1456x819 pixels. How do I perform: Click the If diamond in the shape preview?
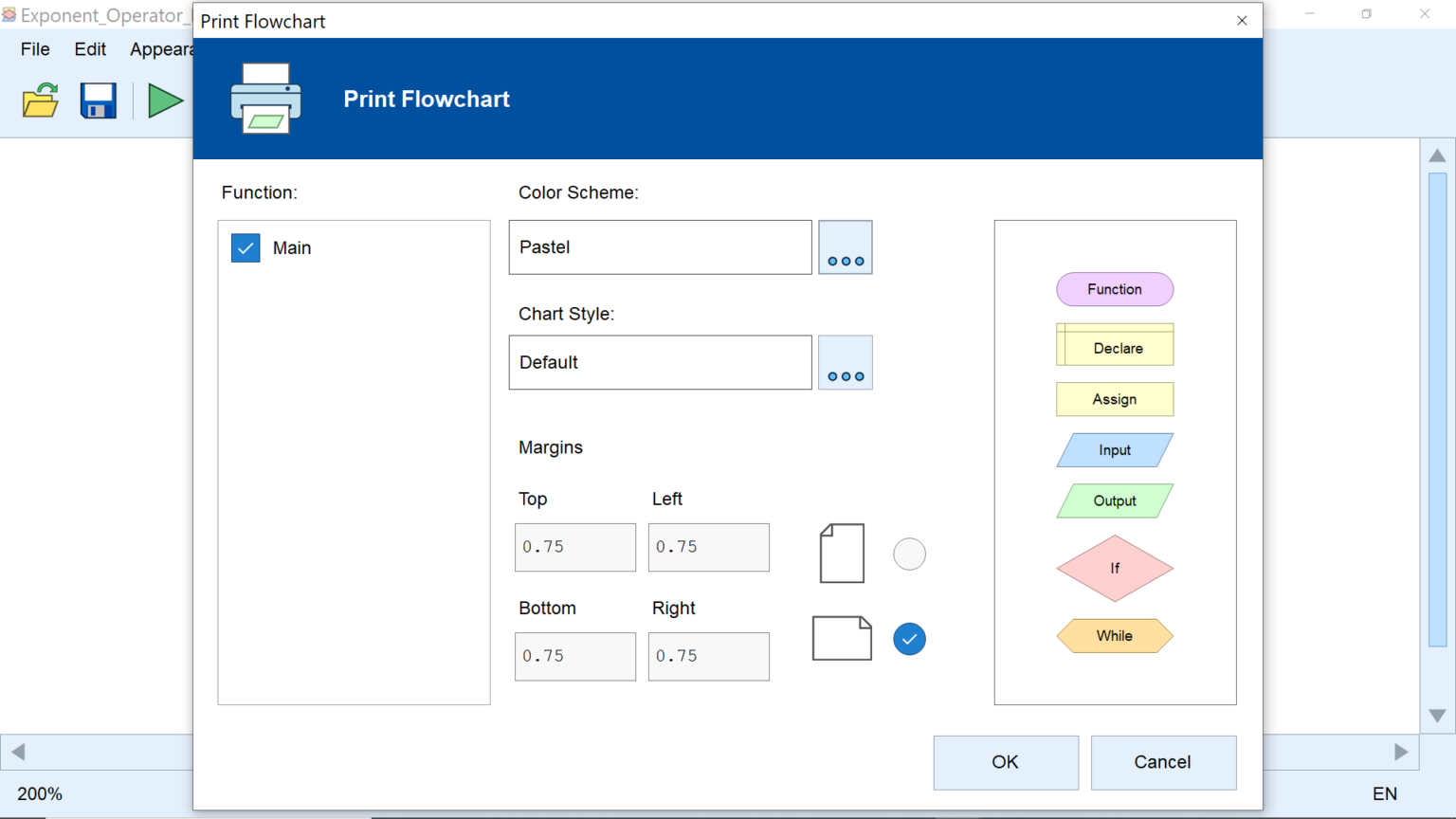(x=1115, y=569)
